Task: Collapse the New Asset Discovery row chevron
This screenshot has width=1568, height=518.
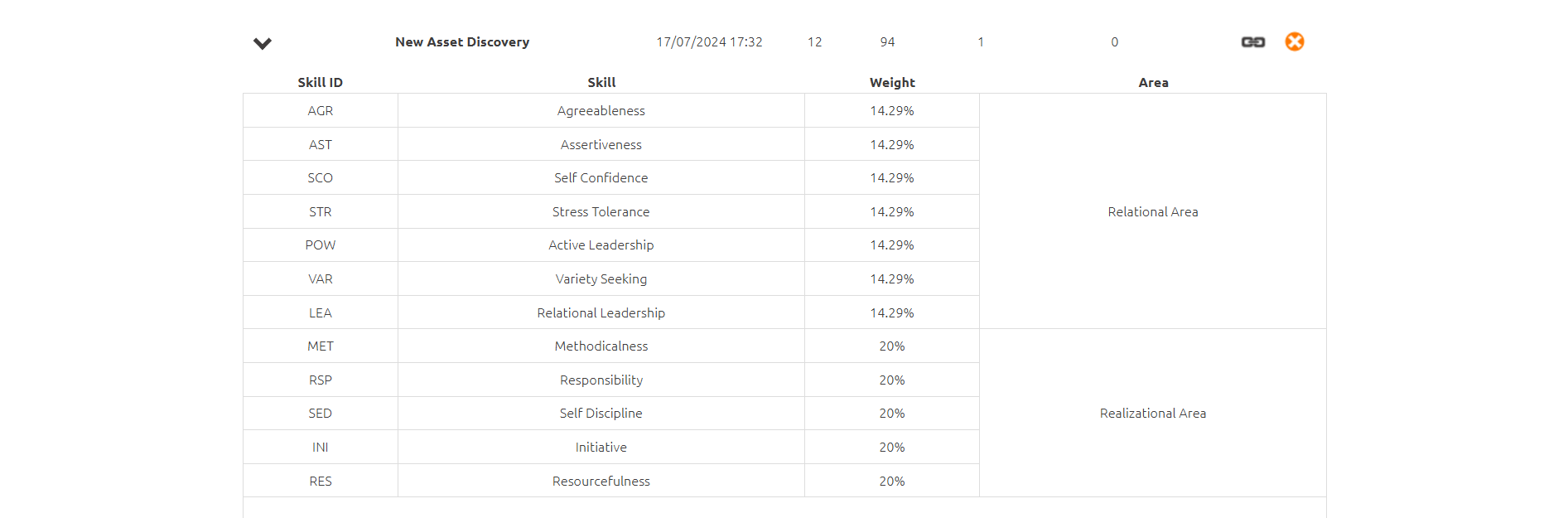Action: click(263, 43)
